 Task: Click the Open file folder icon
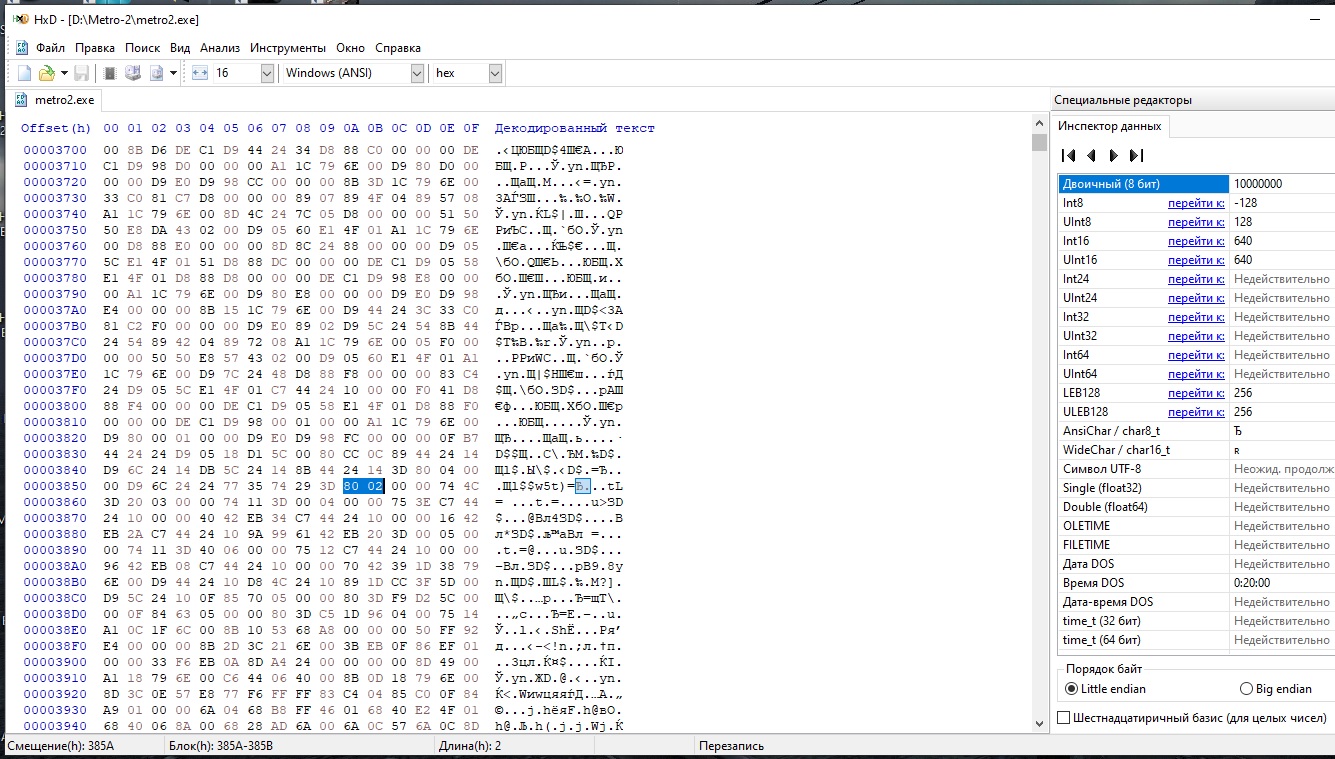[46, 73]
